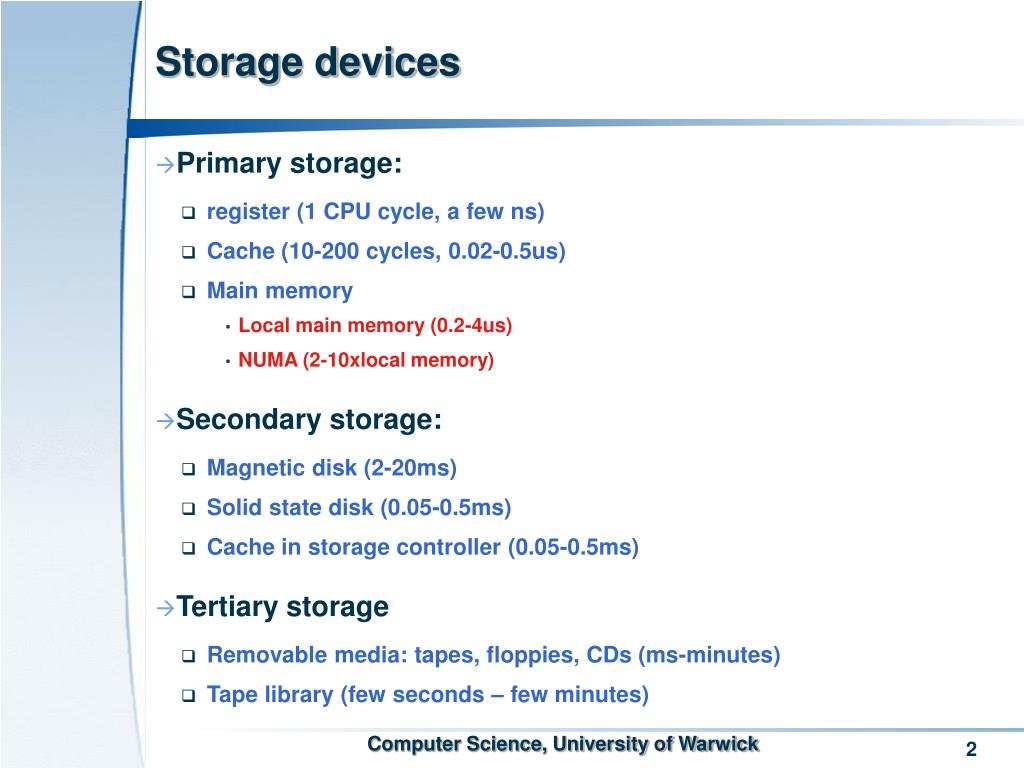Click the square bullet beside Cache cycles line
Screen dimensions: 1024x768
pos(189,252)
